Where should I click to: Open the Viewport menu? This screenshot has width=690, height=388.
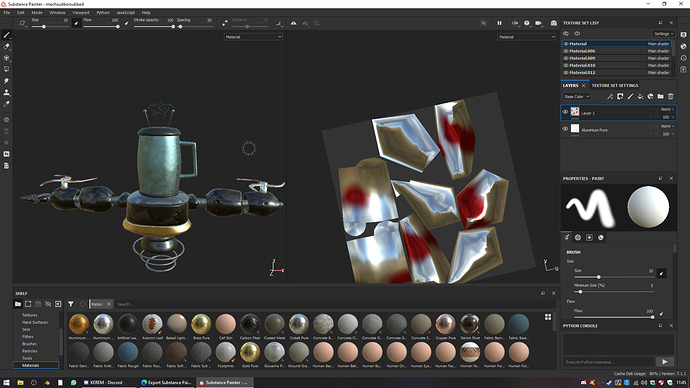pos(81,12)
